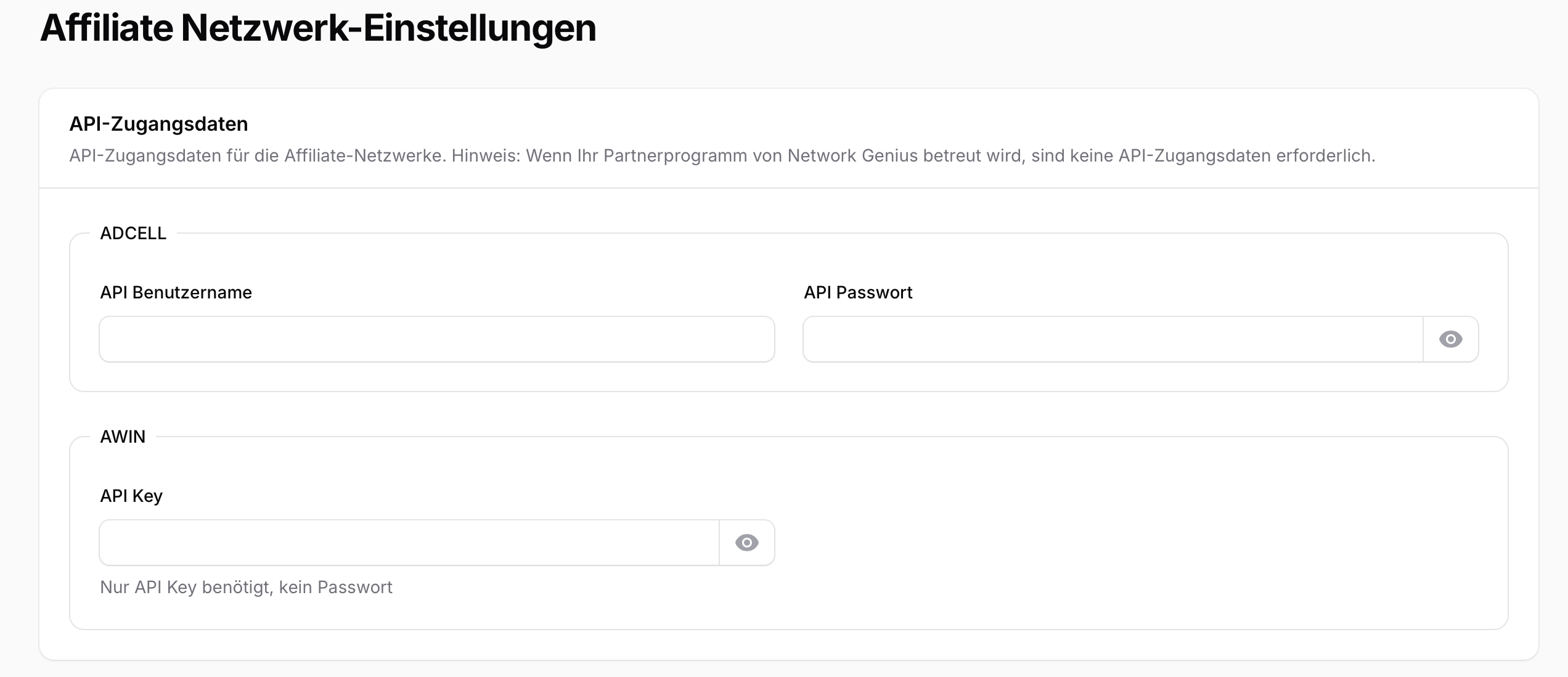Viewport: 1568px width, 677px height.
Task: Click the eye icon next to API Passwort
Action: [1450, 339]
